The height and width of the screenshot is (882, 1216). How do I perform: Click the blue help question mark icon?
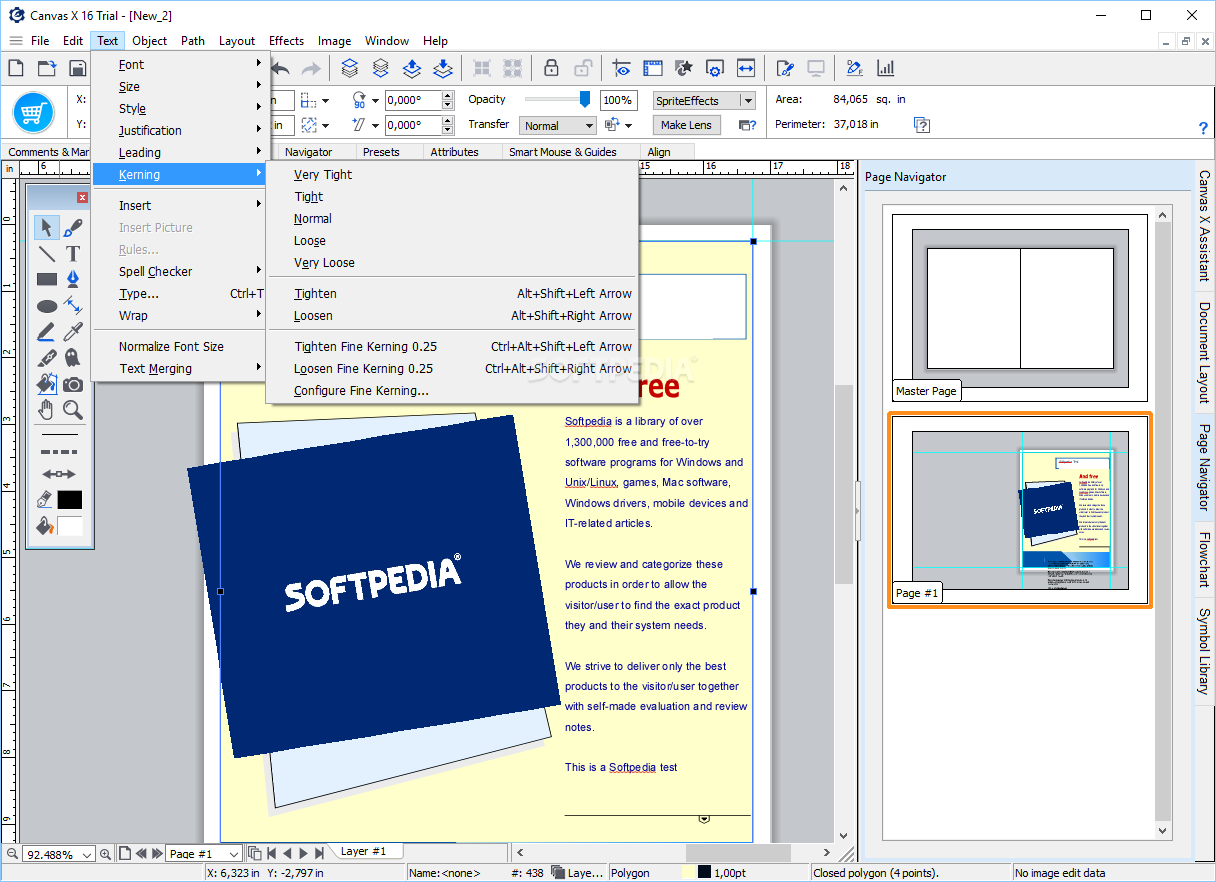click(x=1203, y=128)
